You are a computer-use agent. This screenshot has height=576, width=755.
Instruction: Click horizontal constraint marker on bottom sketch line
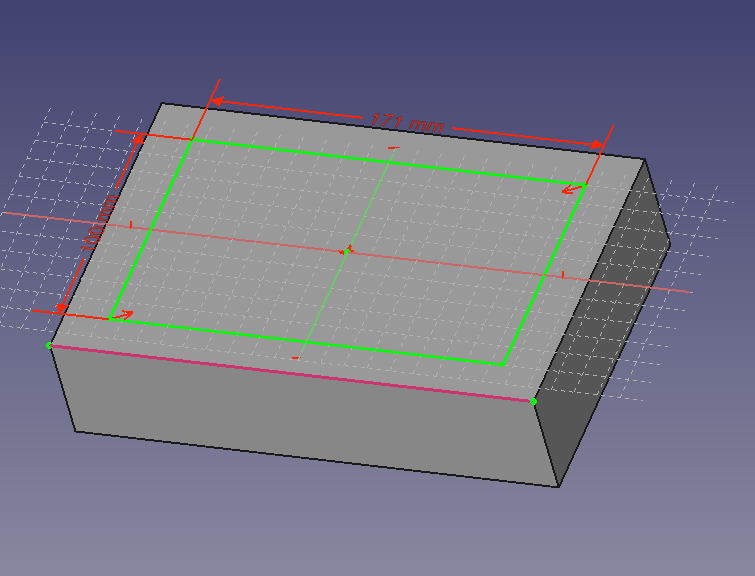tap(296, 358)
